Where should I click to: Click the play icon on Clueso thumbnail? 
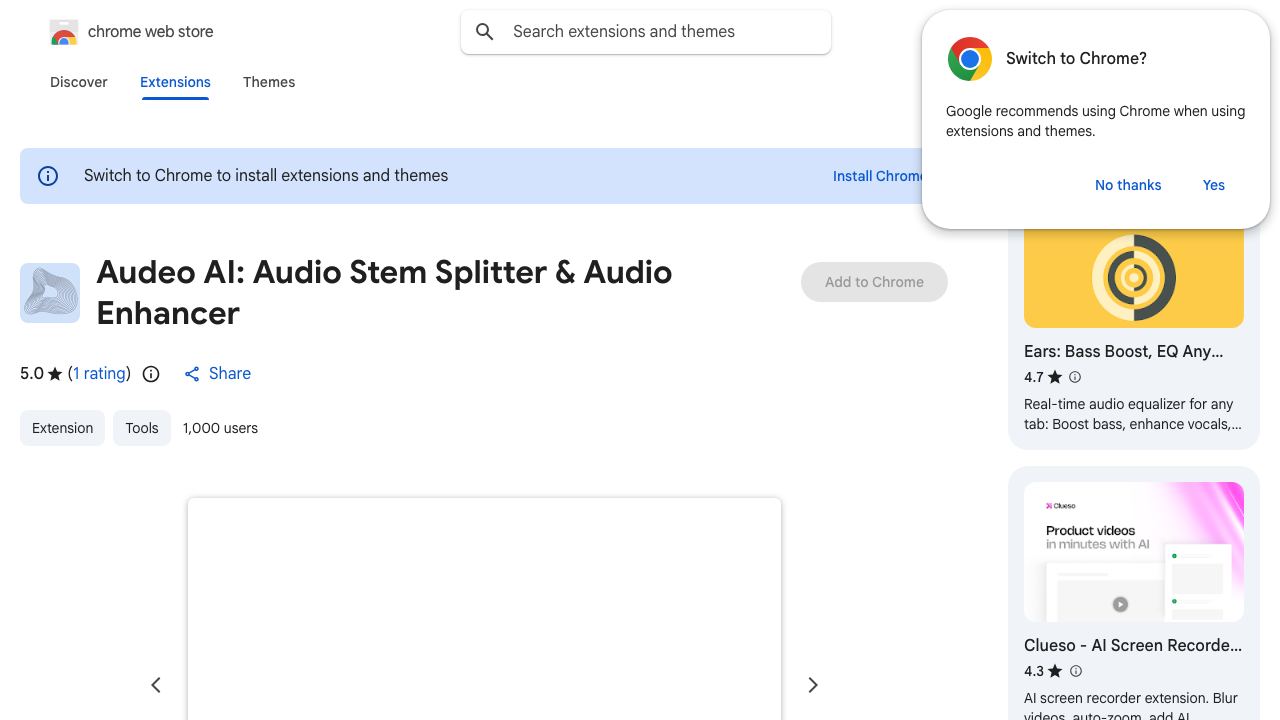pyautogui.click(x=1120, y=604)
